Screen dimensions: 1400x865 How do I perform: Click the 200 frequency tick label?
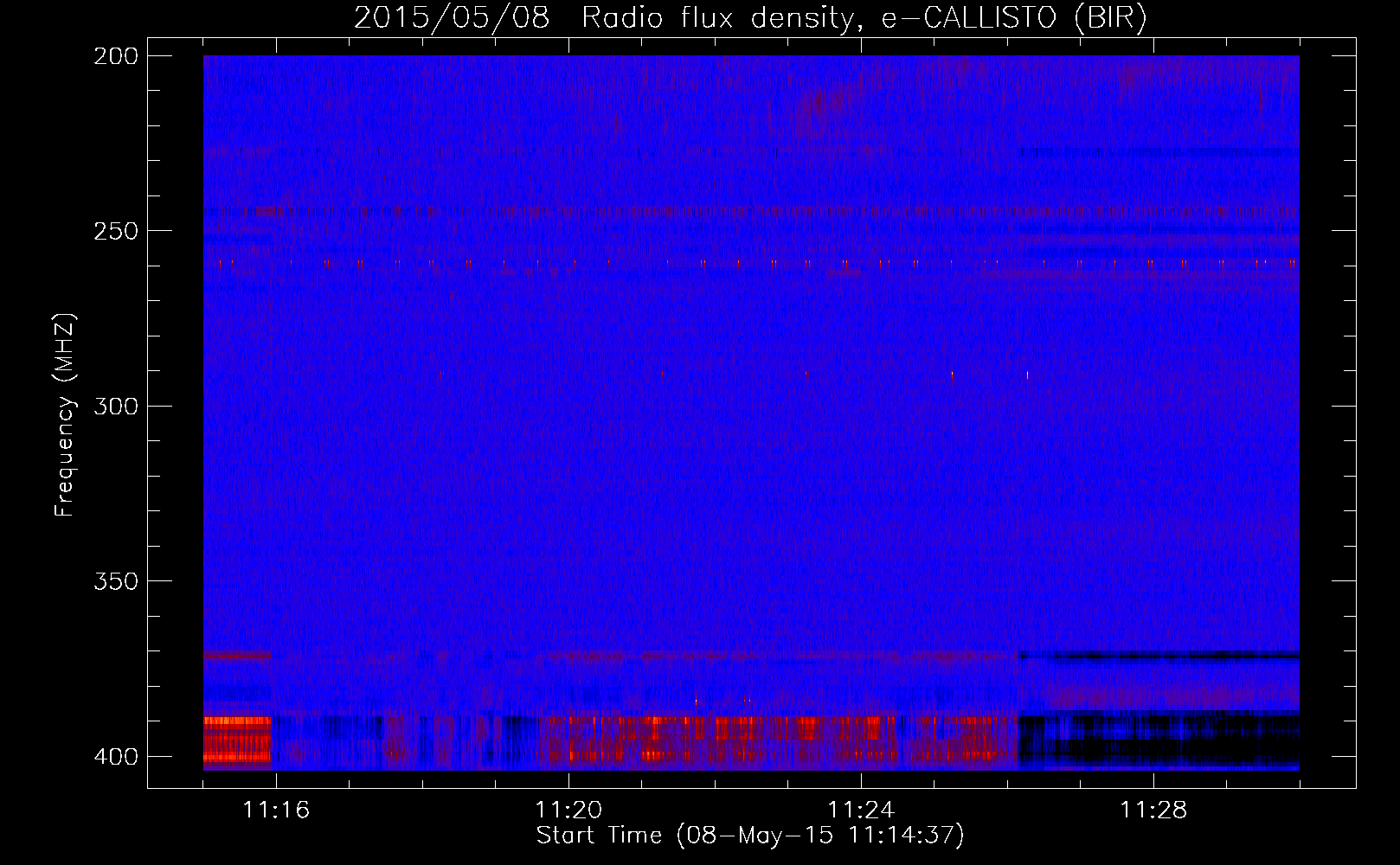tap(115, 56)
